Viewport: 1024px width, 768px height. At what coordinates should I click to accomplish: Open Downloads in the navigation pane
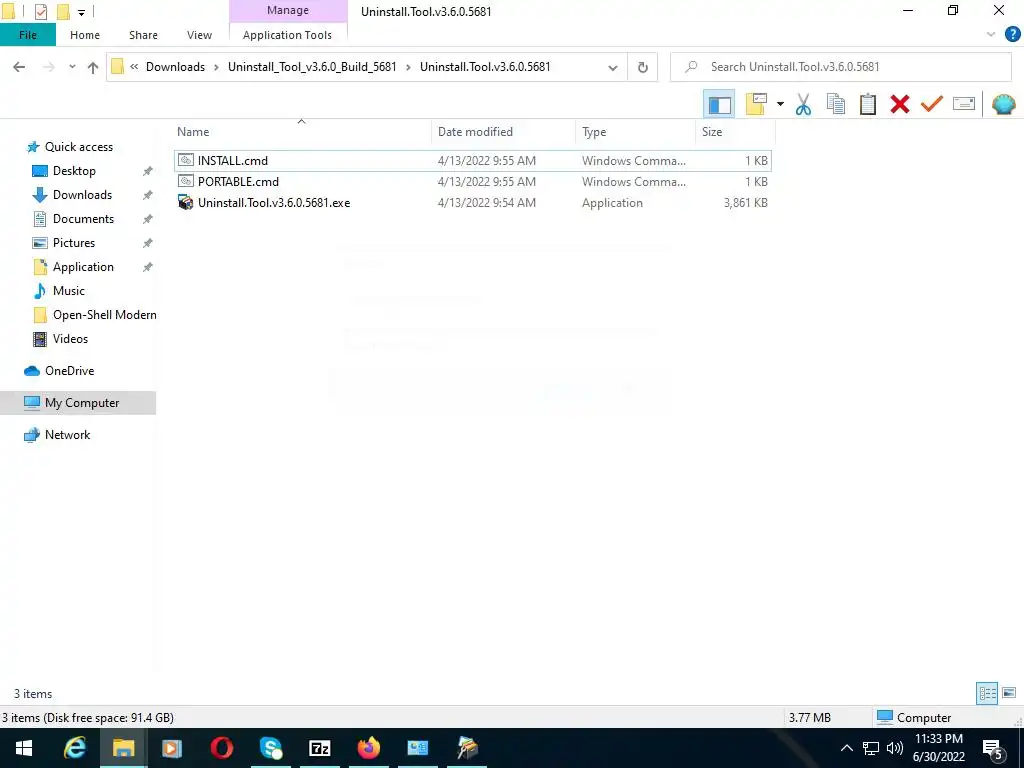coord(82,195)
